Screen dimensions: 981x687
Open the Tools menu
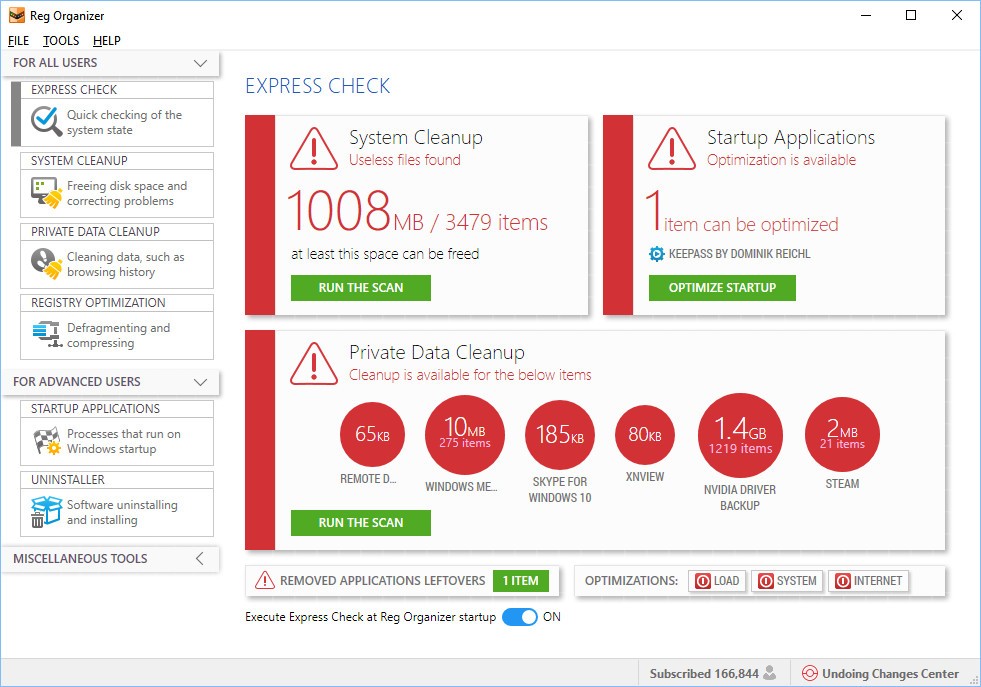click(61, 41)
